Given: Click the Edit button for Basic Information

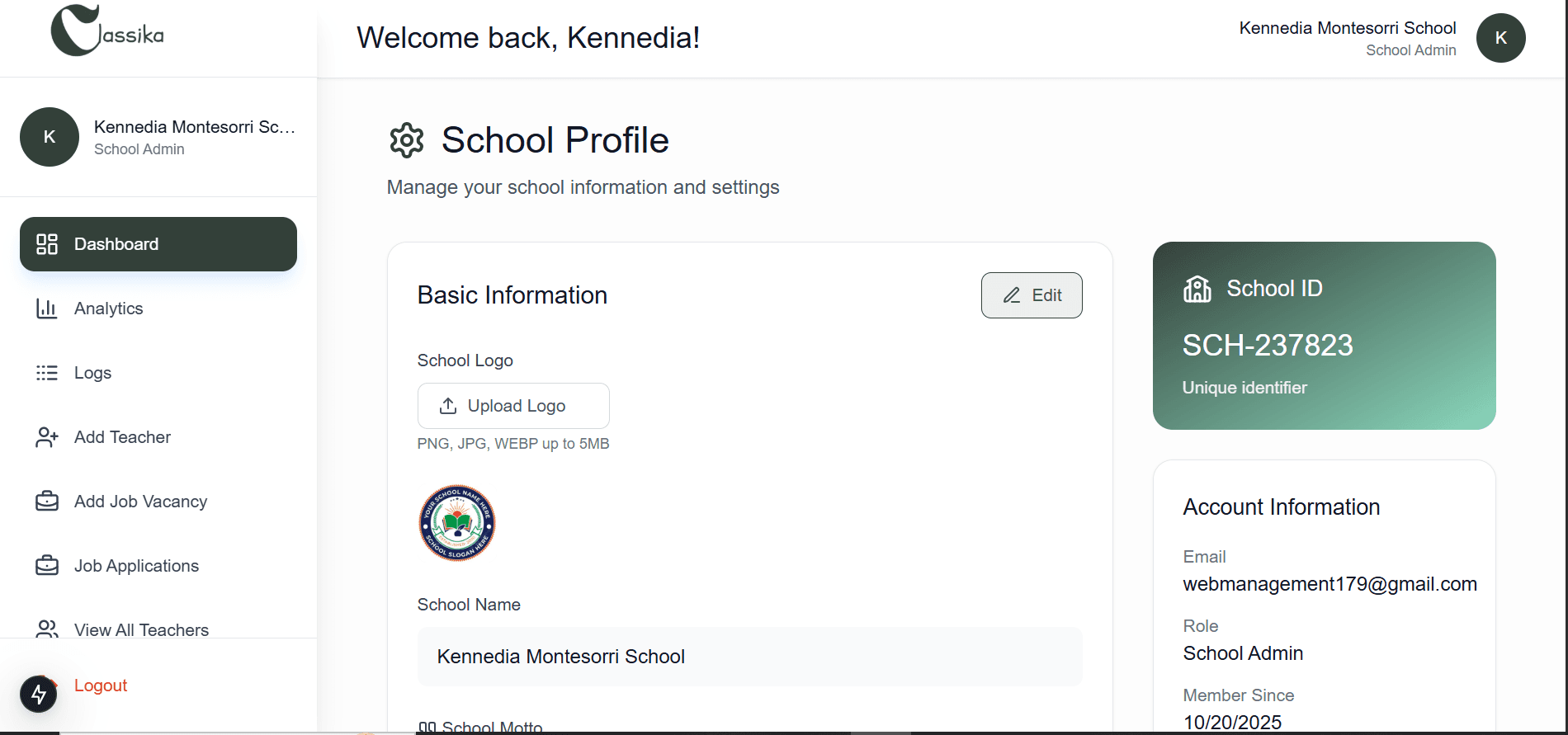Looking at the screenshot, I should click(1032, 294).
